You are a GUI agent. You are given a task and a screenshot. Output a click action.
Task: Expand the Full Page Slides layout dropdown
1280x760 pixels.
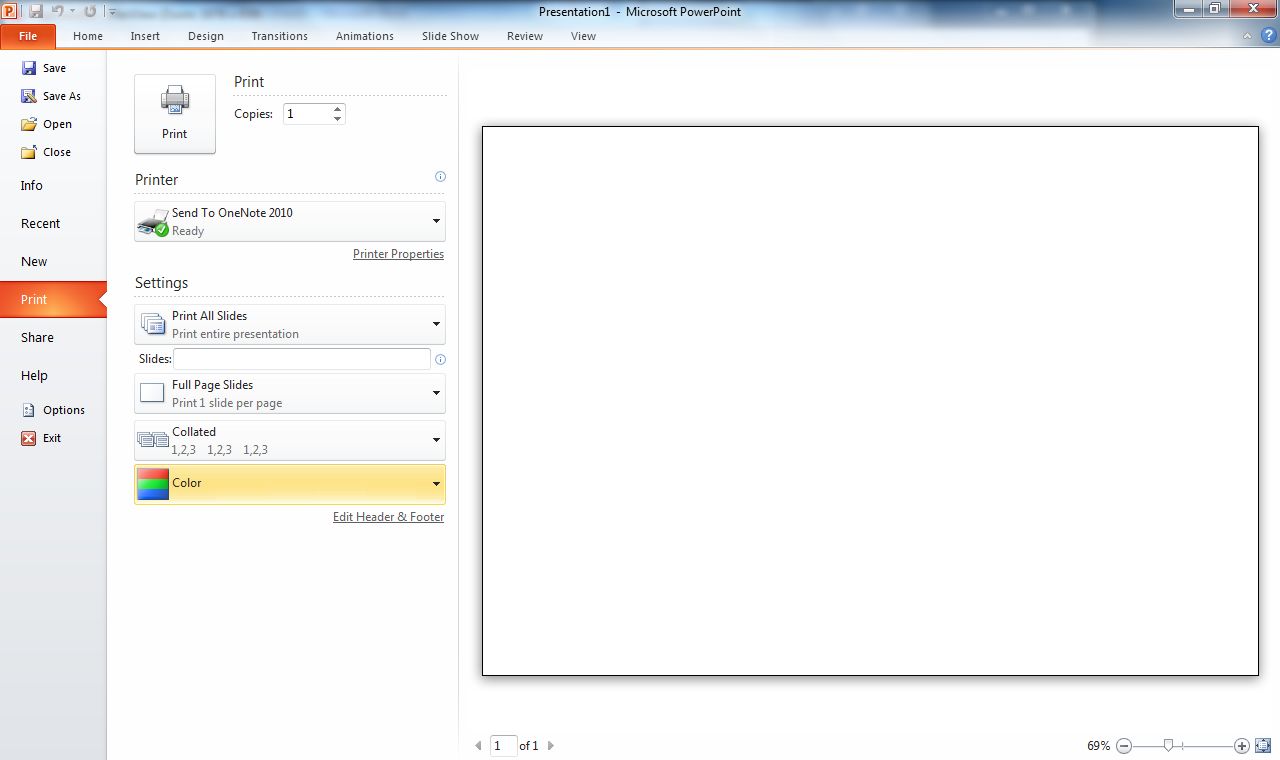(x=436, y=393)
